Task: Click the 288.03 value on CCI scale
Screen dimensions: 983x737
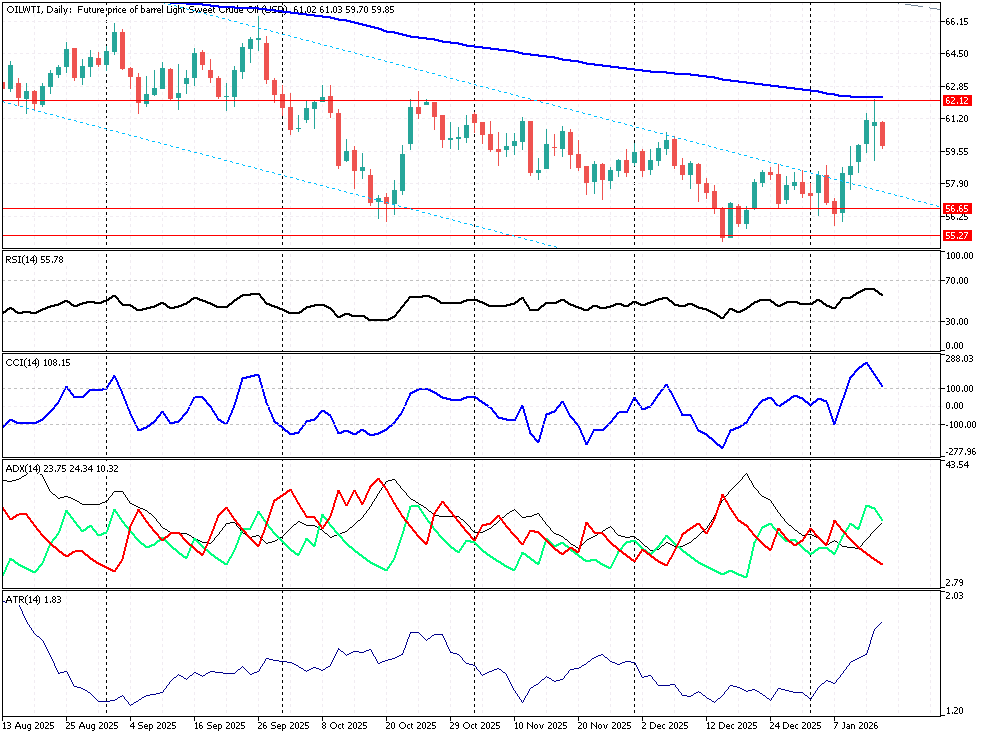Action: point(958,358)
